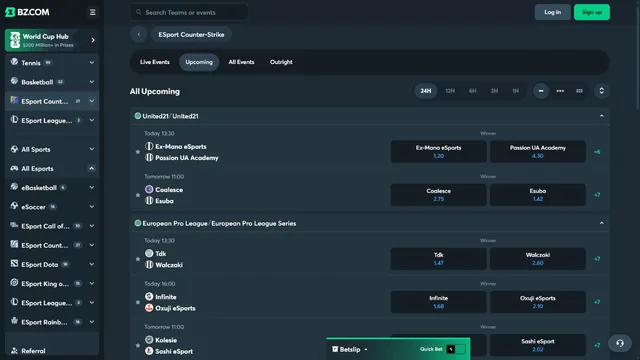The height and width of the screenshot is (360, 640).
Task: Select the 24H time filter
Action: [425, 91]
